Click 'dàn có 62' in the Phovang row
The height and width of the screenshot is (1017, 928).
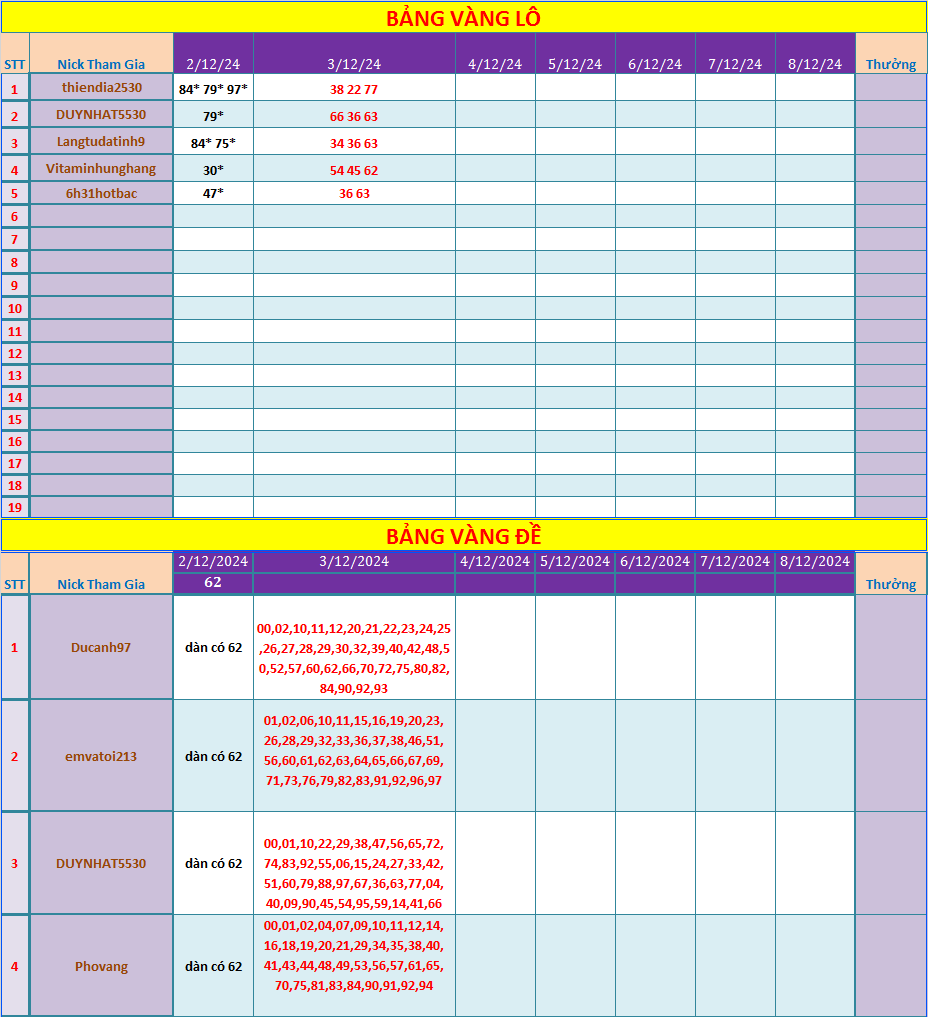click(213, 966)
